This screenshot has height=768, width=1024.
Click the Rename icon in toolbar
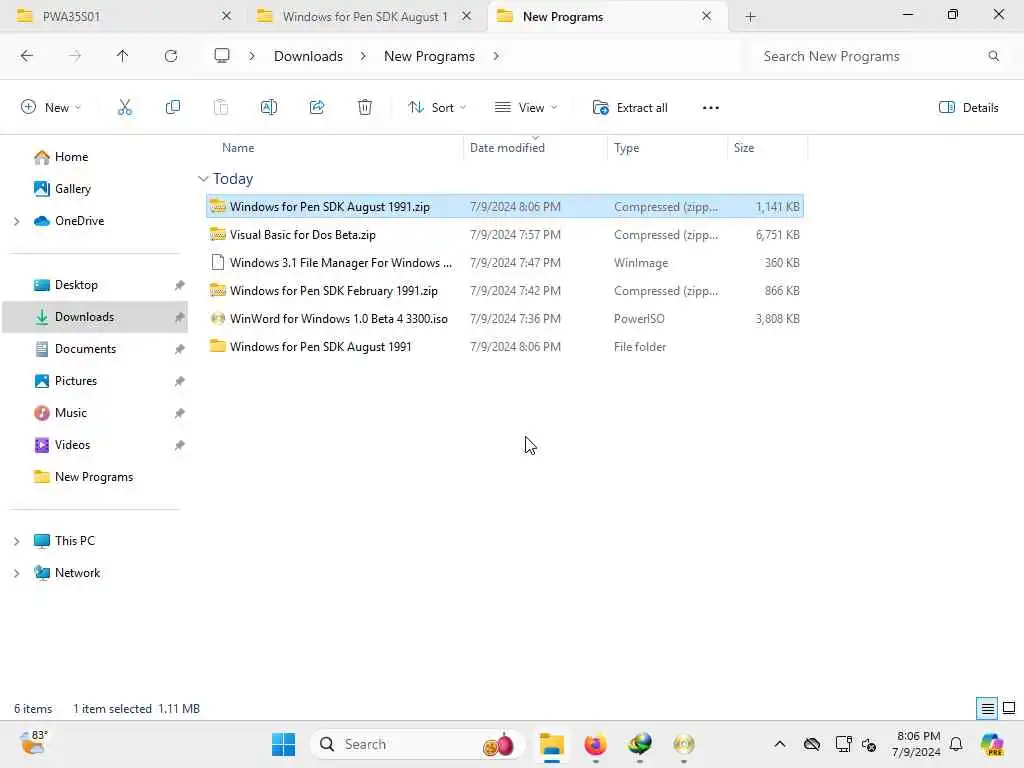click(268, 108)
